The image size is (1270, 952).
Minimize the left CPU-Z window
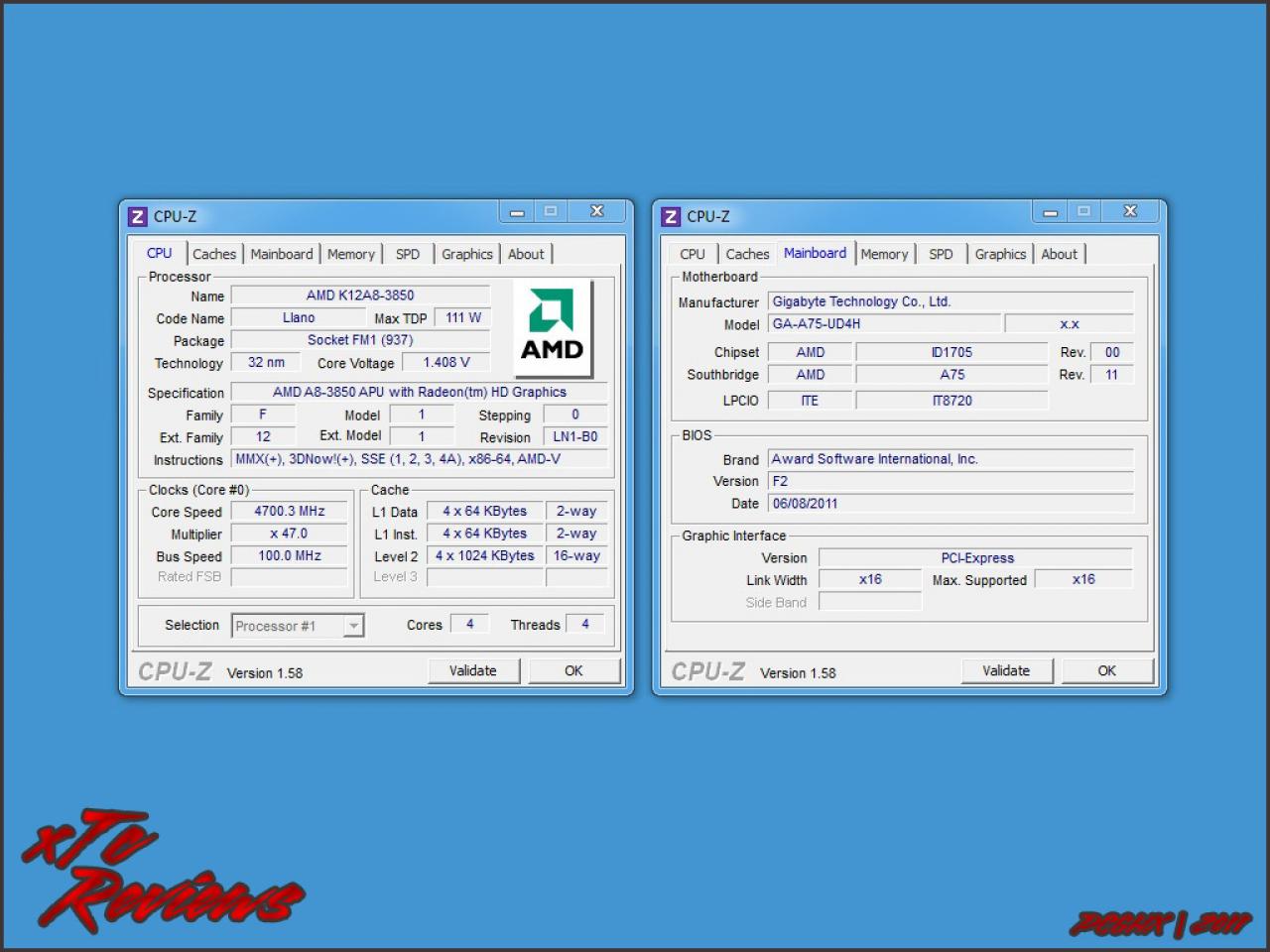517,211
